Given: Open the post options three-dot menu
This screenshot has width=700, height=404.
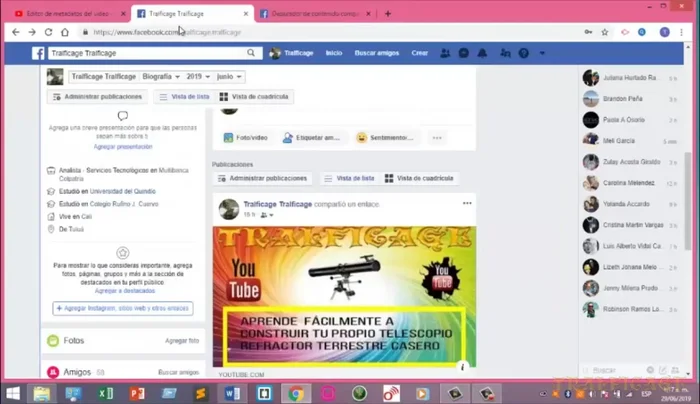Looking at the screenshot, I should pos(467,203).
